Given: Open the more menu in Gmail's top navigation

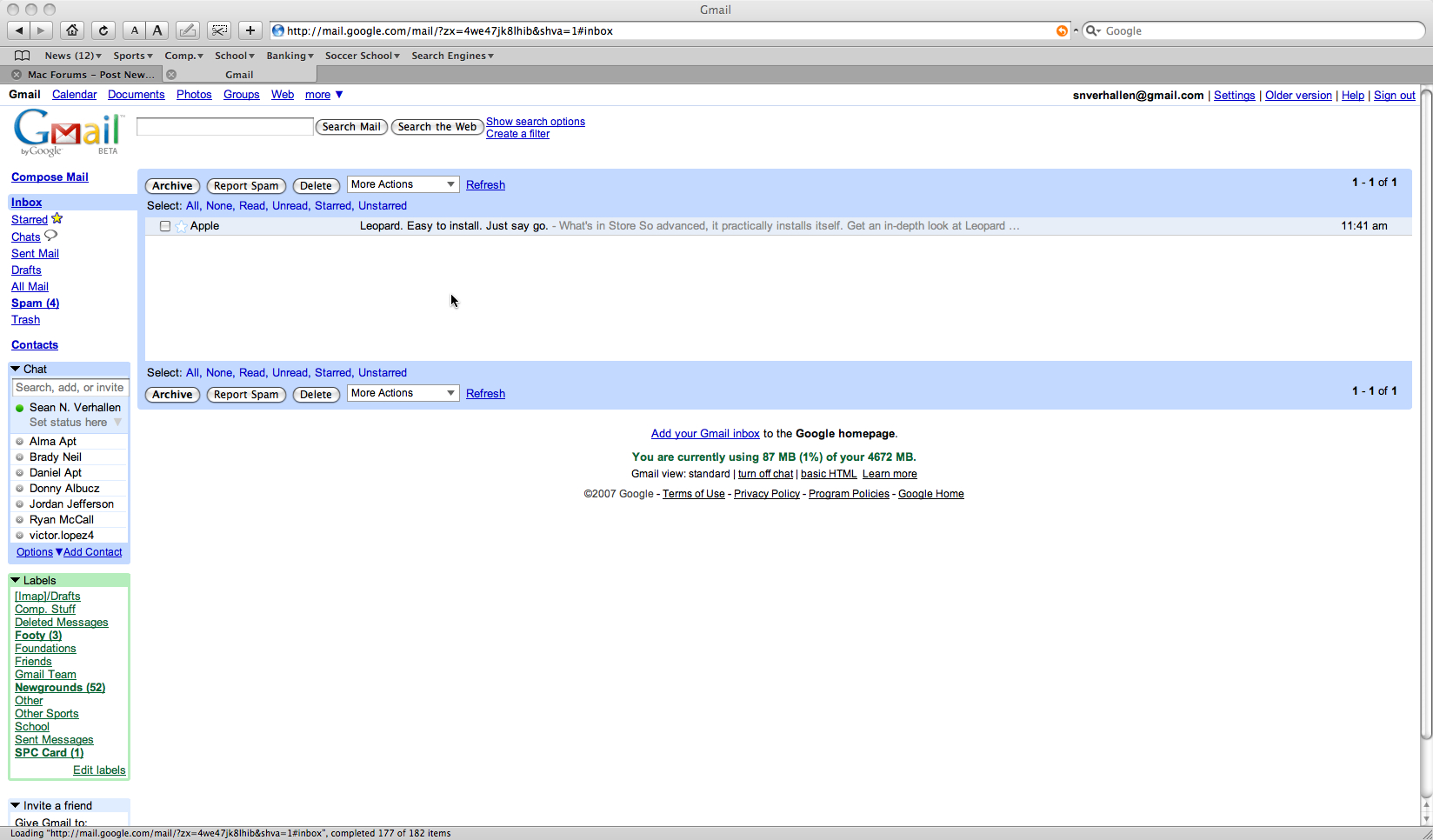Looking at the screenshot, I should (324, 95).
